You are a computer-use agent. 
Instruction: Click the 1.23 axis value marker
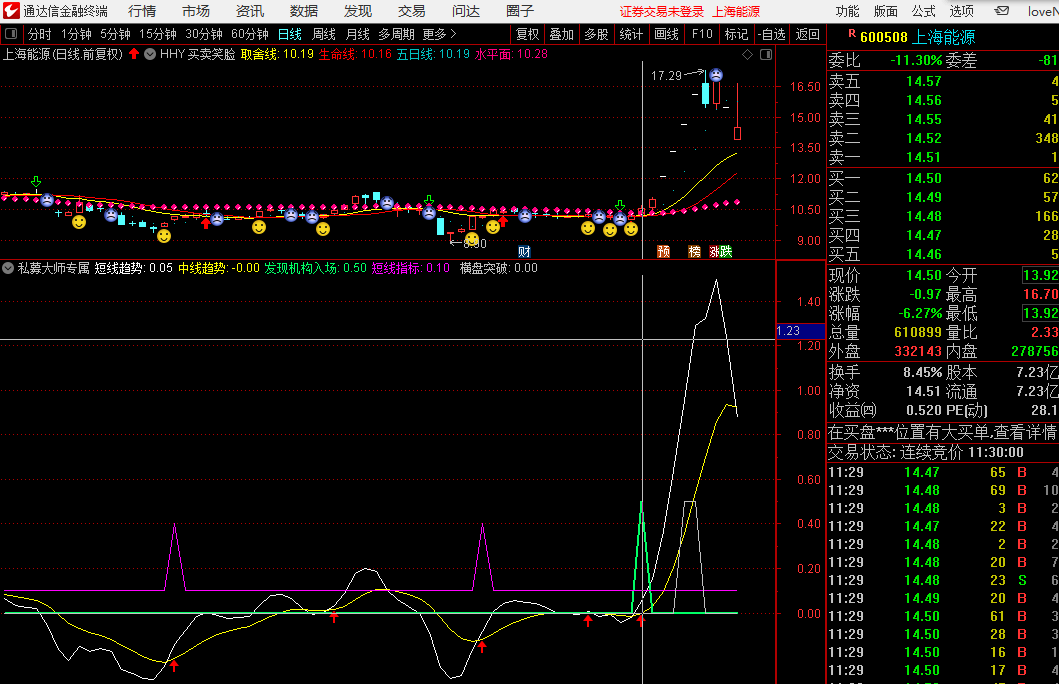(x=800, y=331)
